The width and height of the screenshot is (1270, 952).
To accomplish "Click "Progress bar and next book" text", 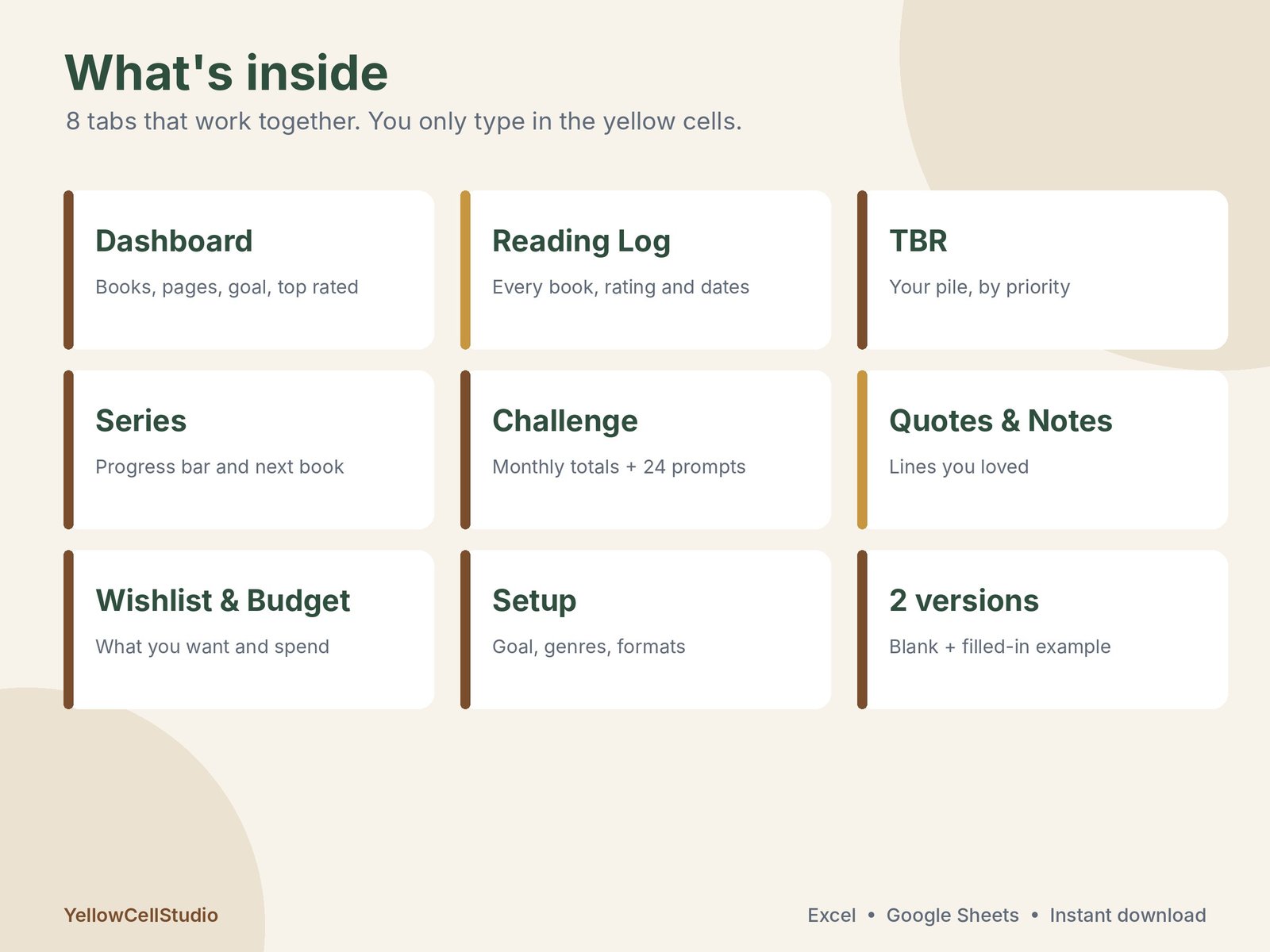I will (220, 467).
